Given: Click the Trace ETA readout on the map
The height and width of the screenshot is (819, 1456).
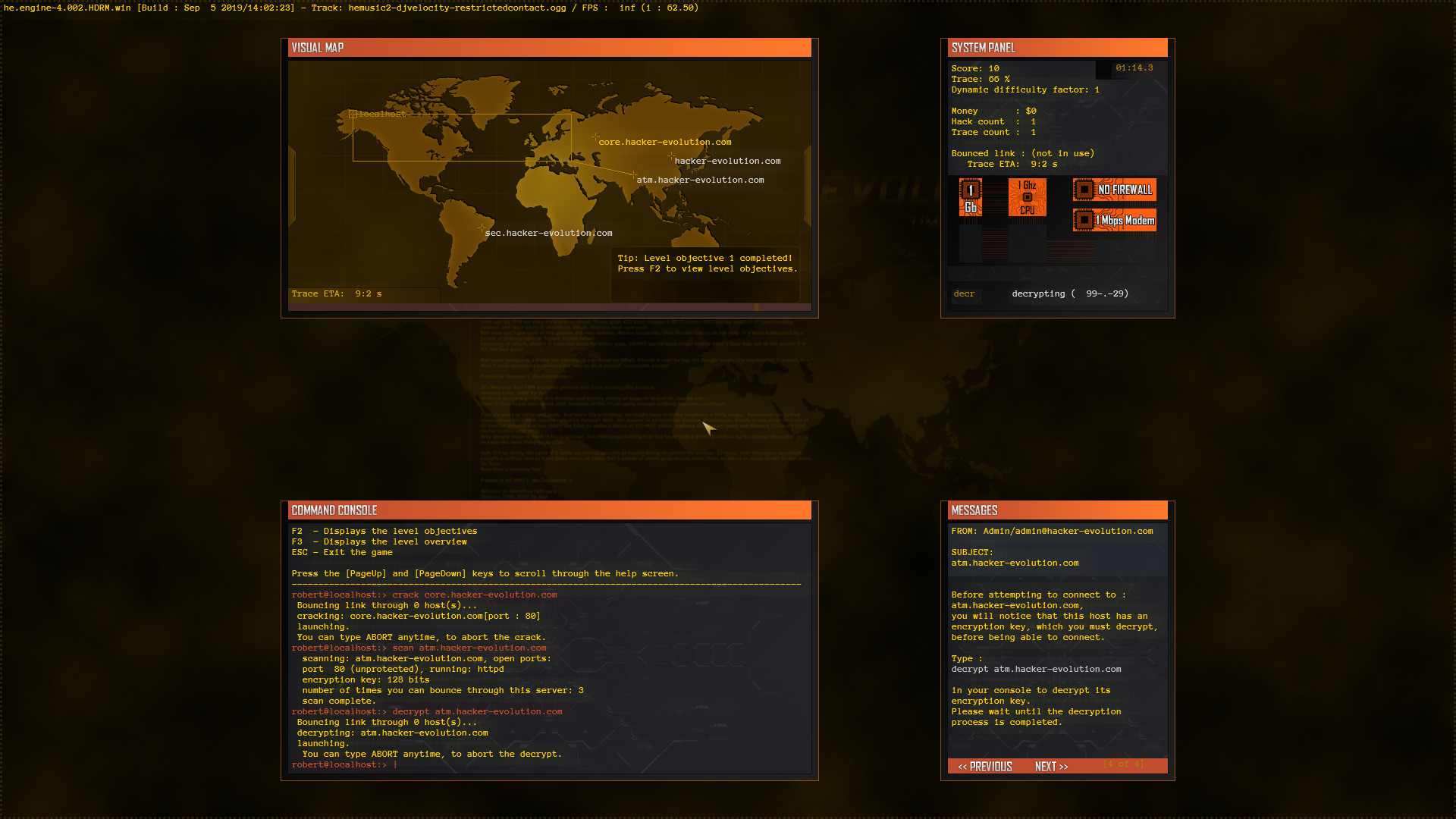Looking at the screenshot, I should tap(336, 293).
